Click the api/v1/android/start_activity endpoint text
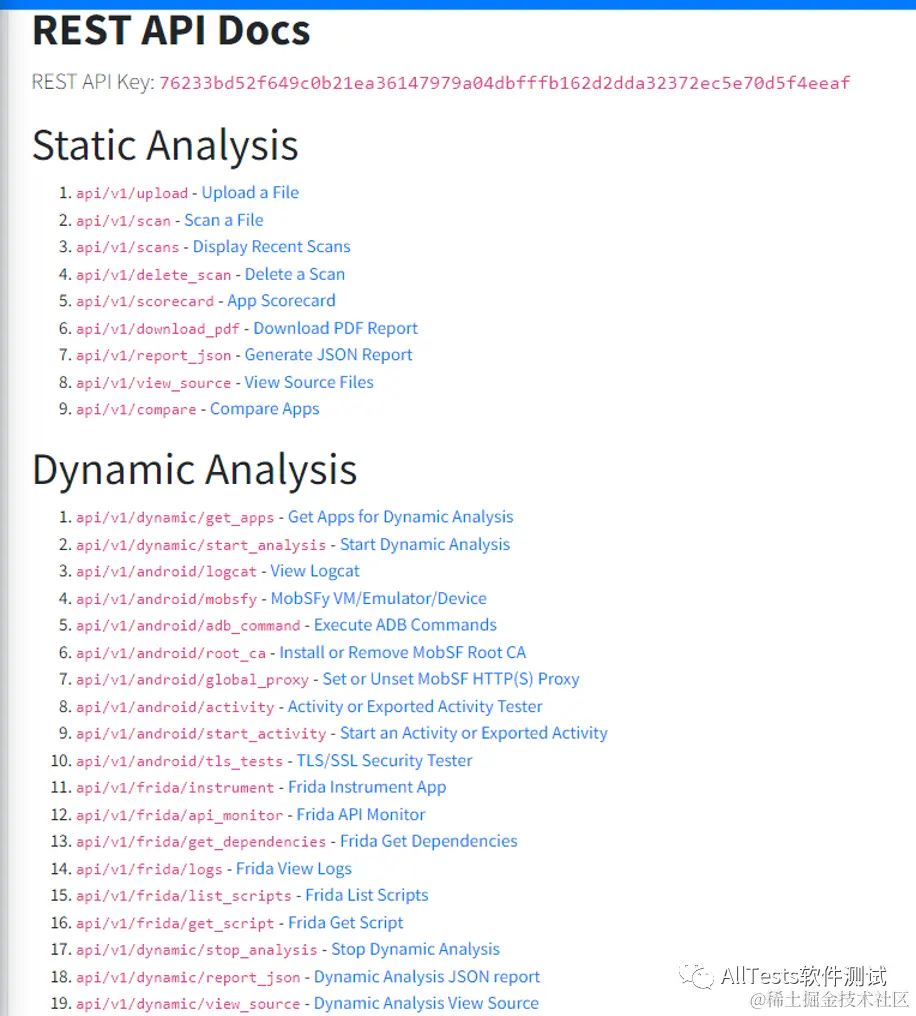This screenshot has height=1016, width=916. (201, 733)
